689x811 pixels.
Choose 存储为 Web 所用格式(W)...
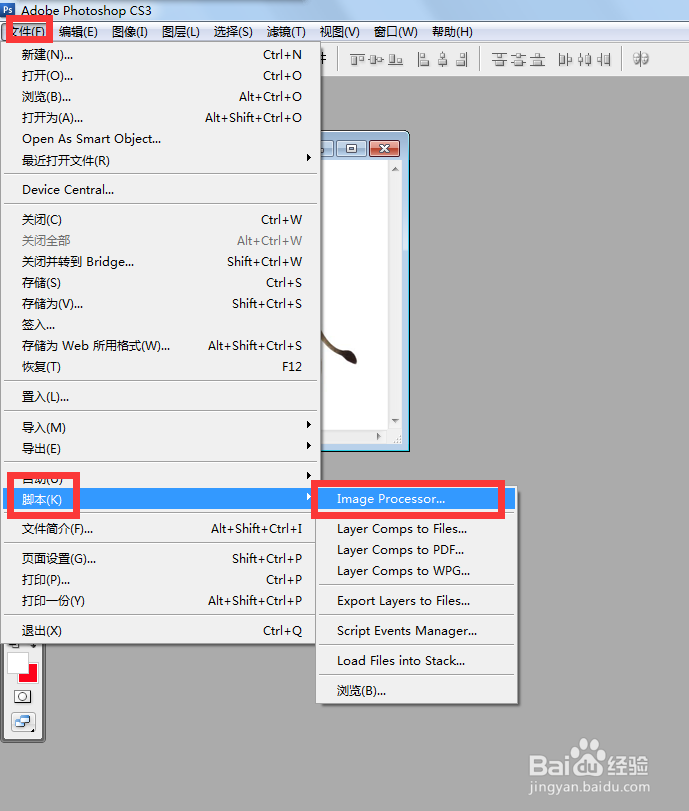(x=161, y=346)
